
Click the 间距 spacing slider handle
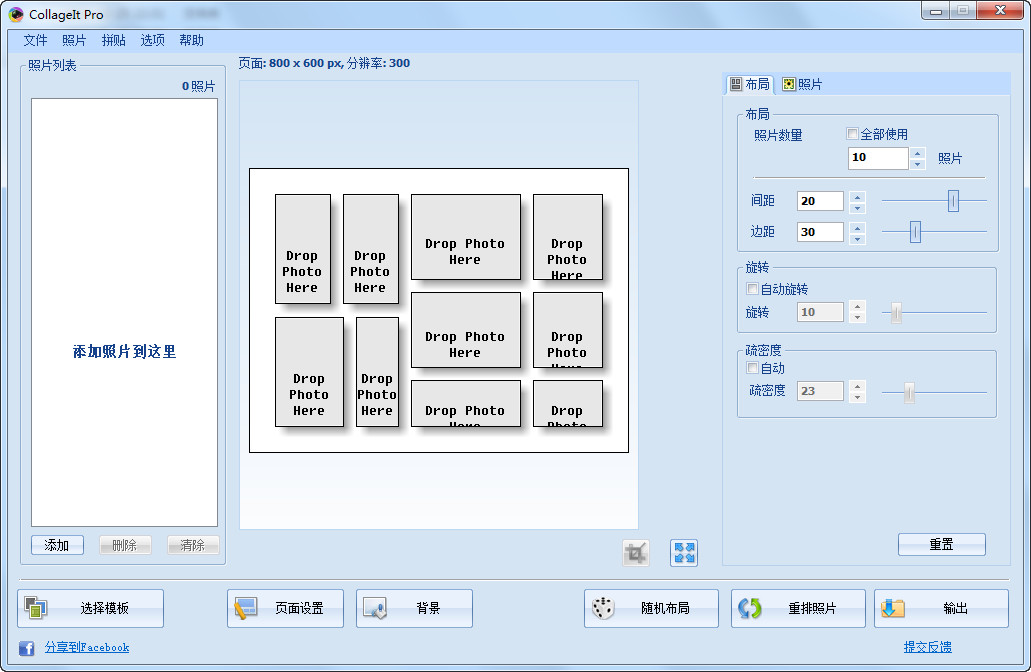click(953, 201)
